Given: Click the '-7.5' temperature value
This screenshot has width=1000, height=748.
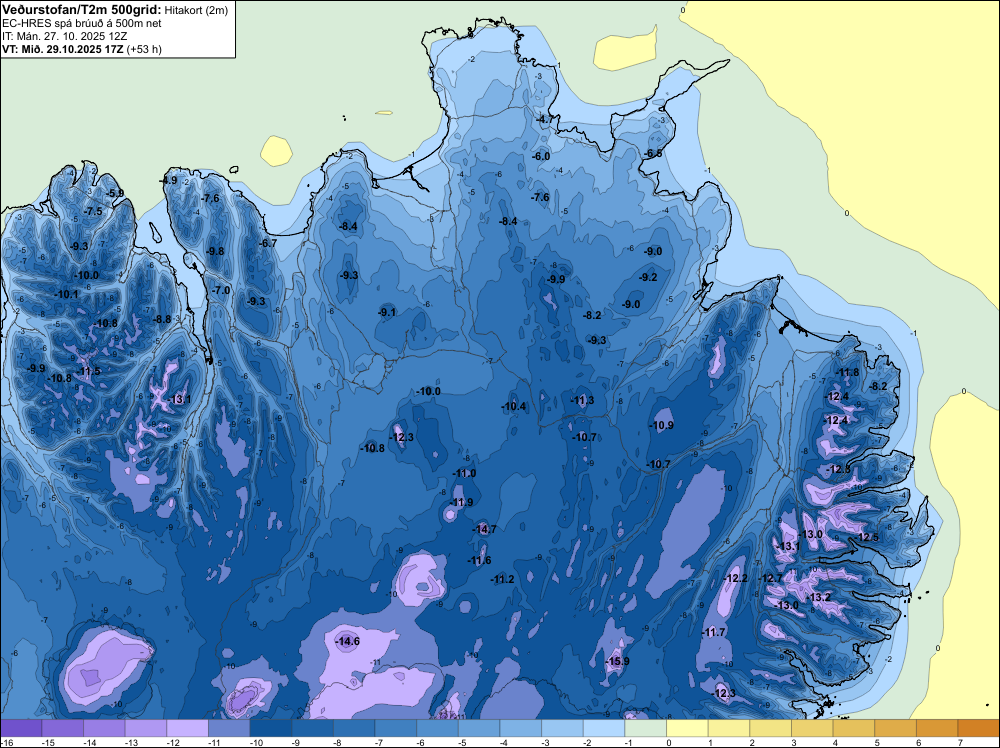Looking at the screenshot, I should [x=93, y=212].
